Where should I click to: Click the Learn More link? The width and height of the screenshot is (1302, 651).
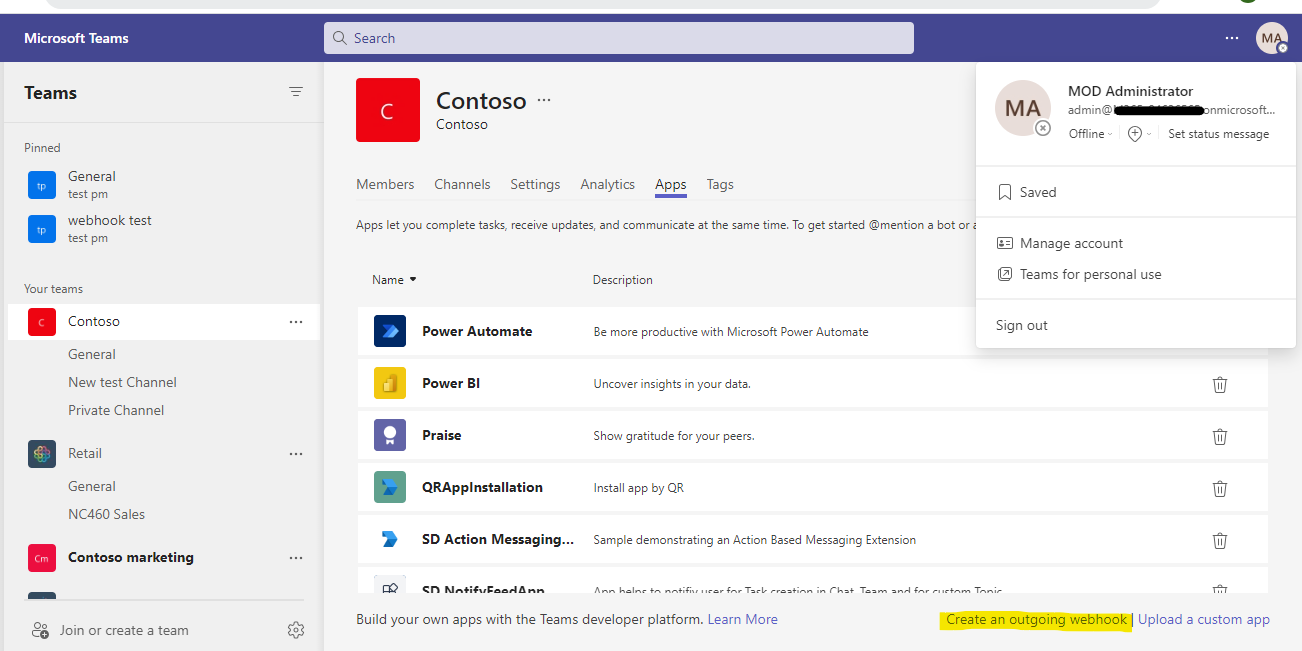742,619
